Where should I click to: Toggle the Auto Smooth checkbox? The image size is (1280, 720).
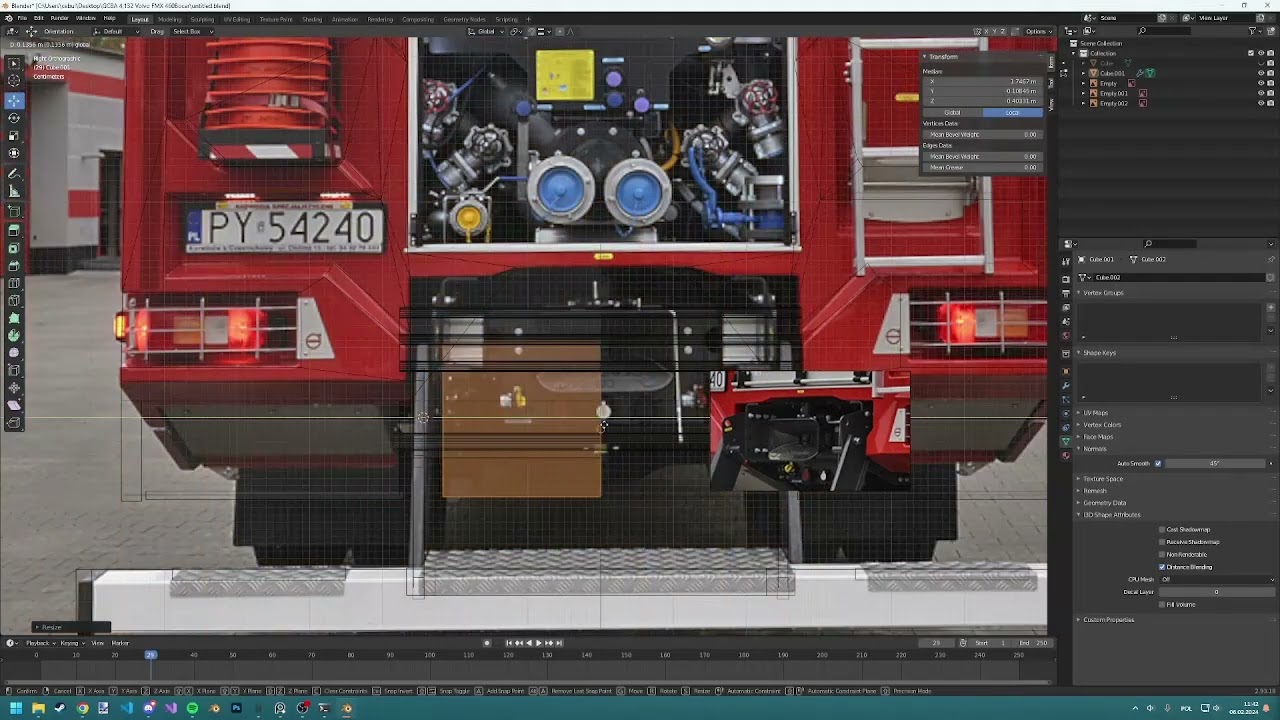click(1158, 463)
